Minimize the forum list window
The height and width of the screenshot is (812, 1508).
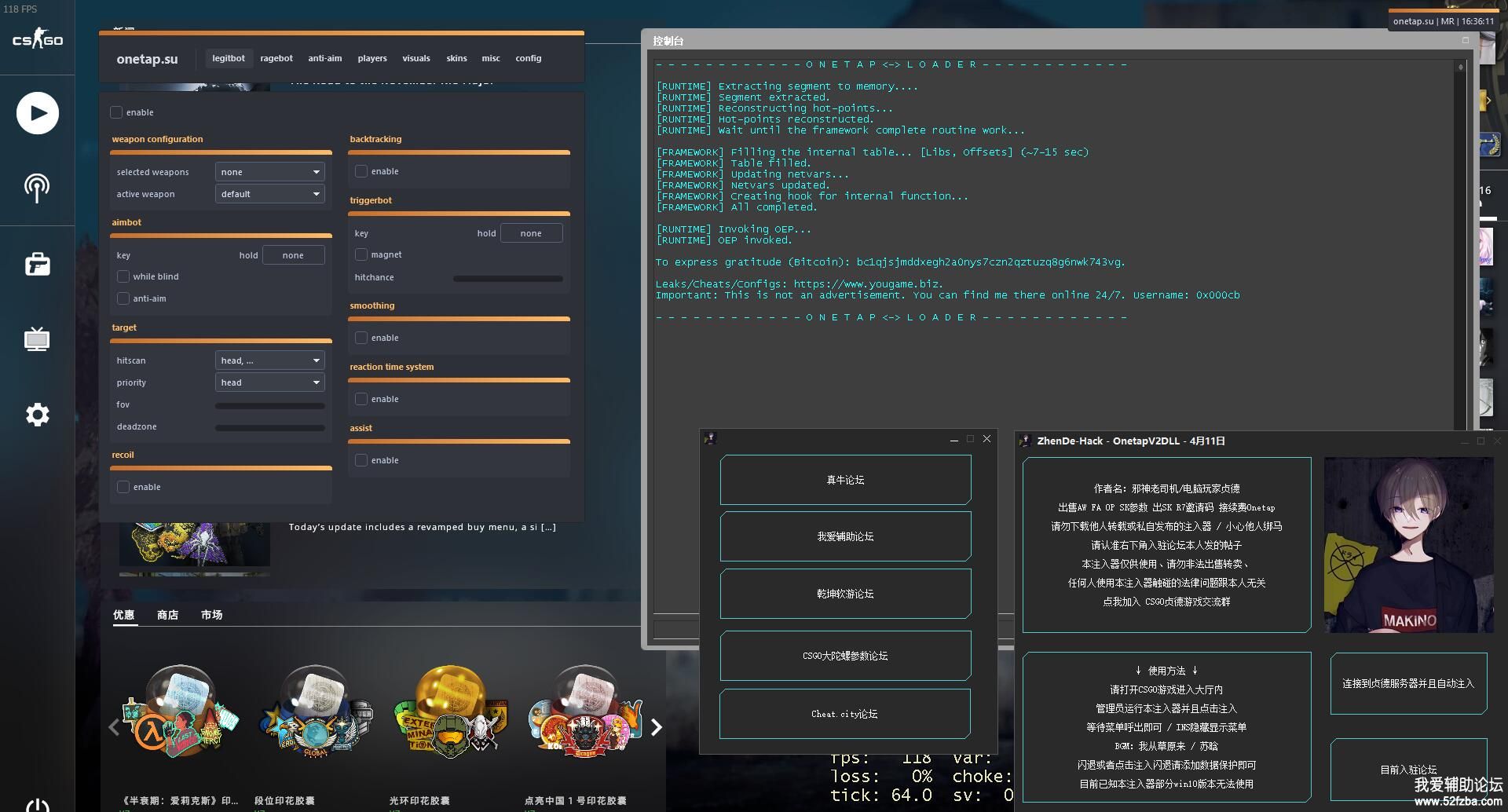click(953, 440)
